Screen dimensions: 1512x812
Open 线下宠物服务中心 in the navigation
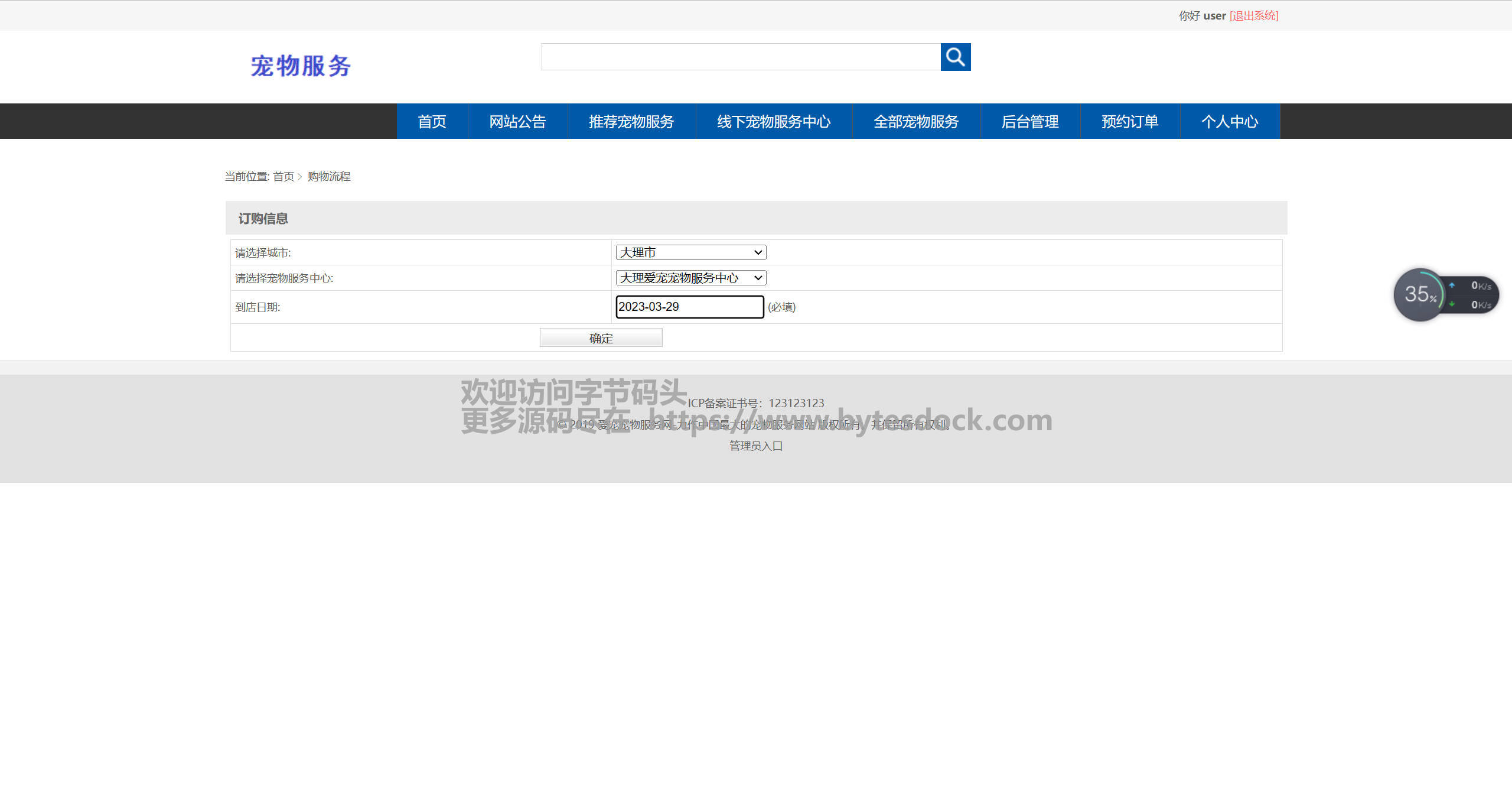coord(774,121)
